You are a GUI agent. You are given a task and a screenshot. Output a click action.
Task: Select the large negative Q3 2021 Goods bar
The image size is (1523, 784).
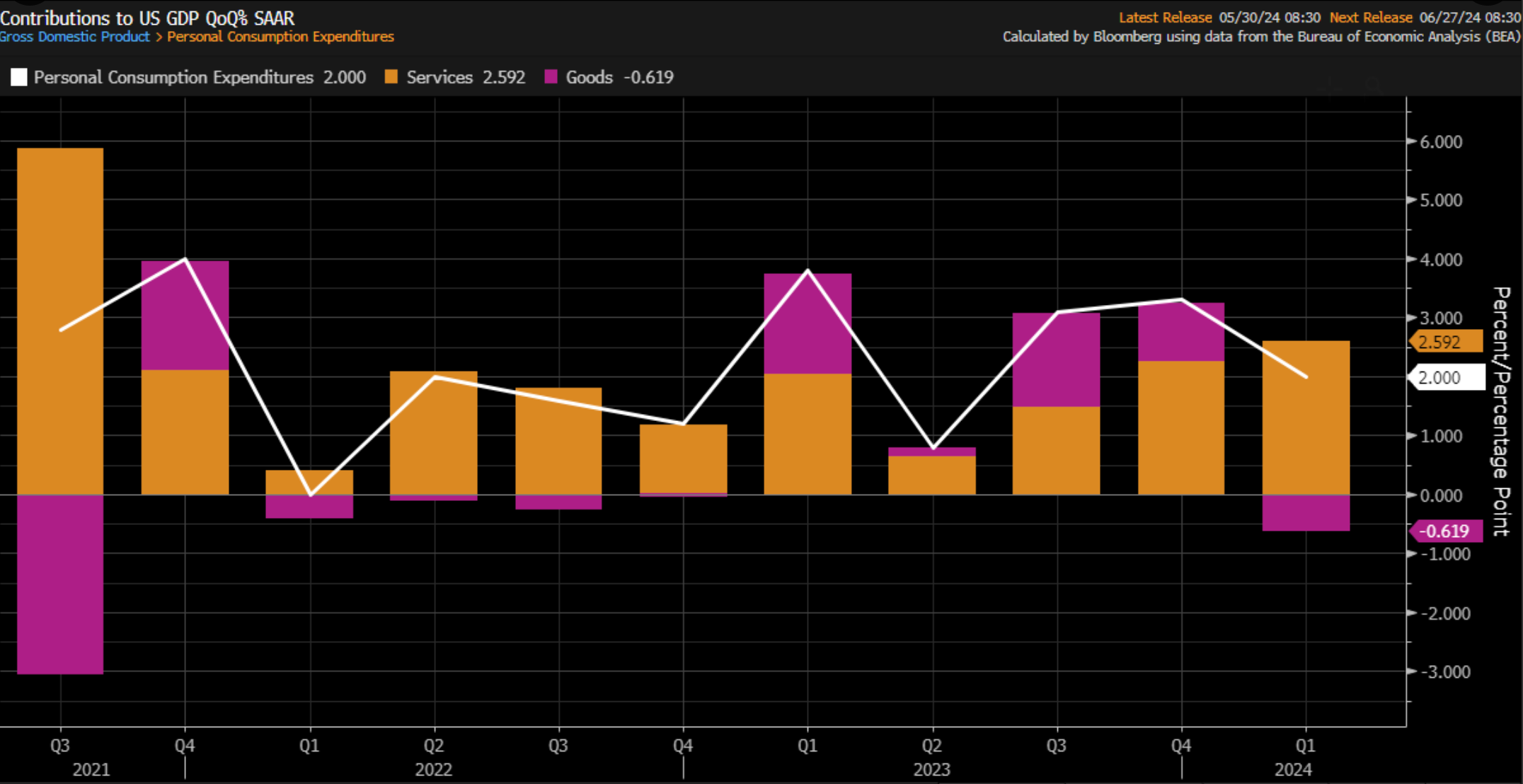(60, 584)
